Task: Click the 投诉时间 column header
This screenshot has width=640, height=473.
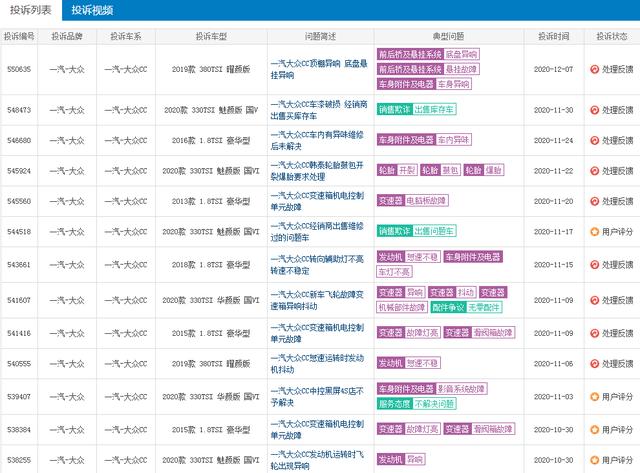Action: click(x=554, y=37)
